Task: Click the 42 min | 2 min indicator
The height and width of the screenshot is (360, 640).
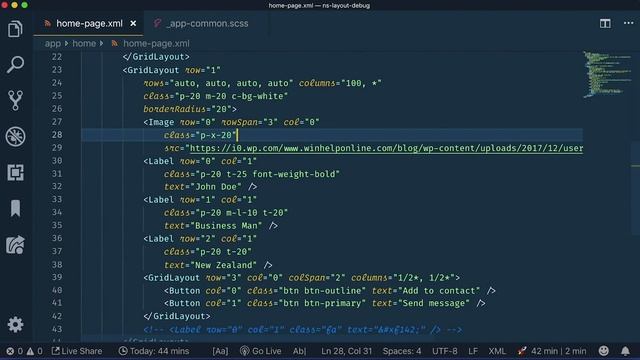Action: tap(552, 351)
